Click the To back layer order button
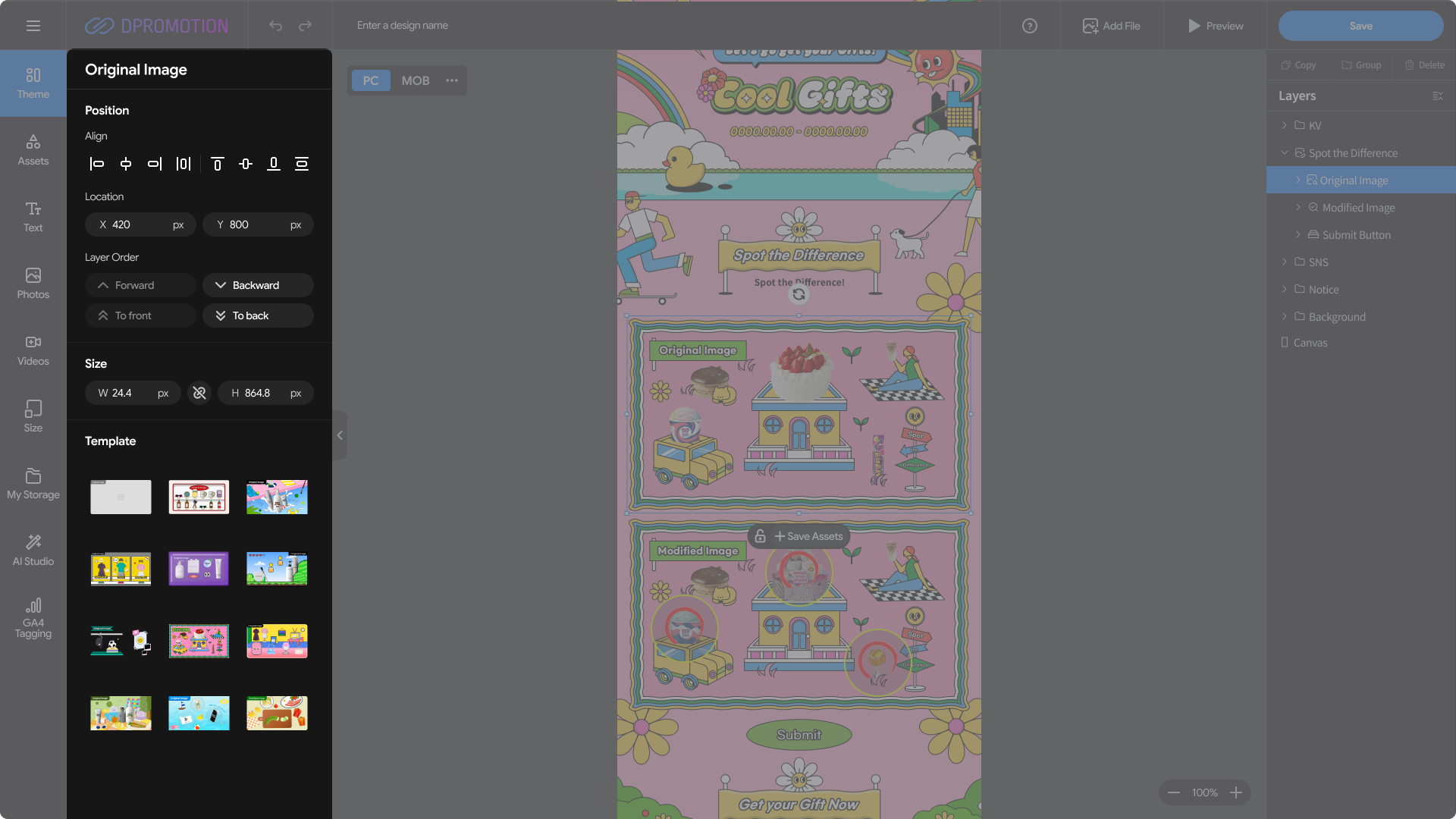The width and height of the screenshot is (1456, 819). (x=258, y=315)
